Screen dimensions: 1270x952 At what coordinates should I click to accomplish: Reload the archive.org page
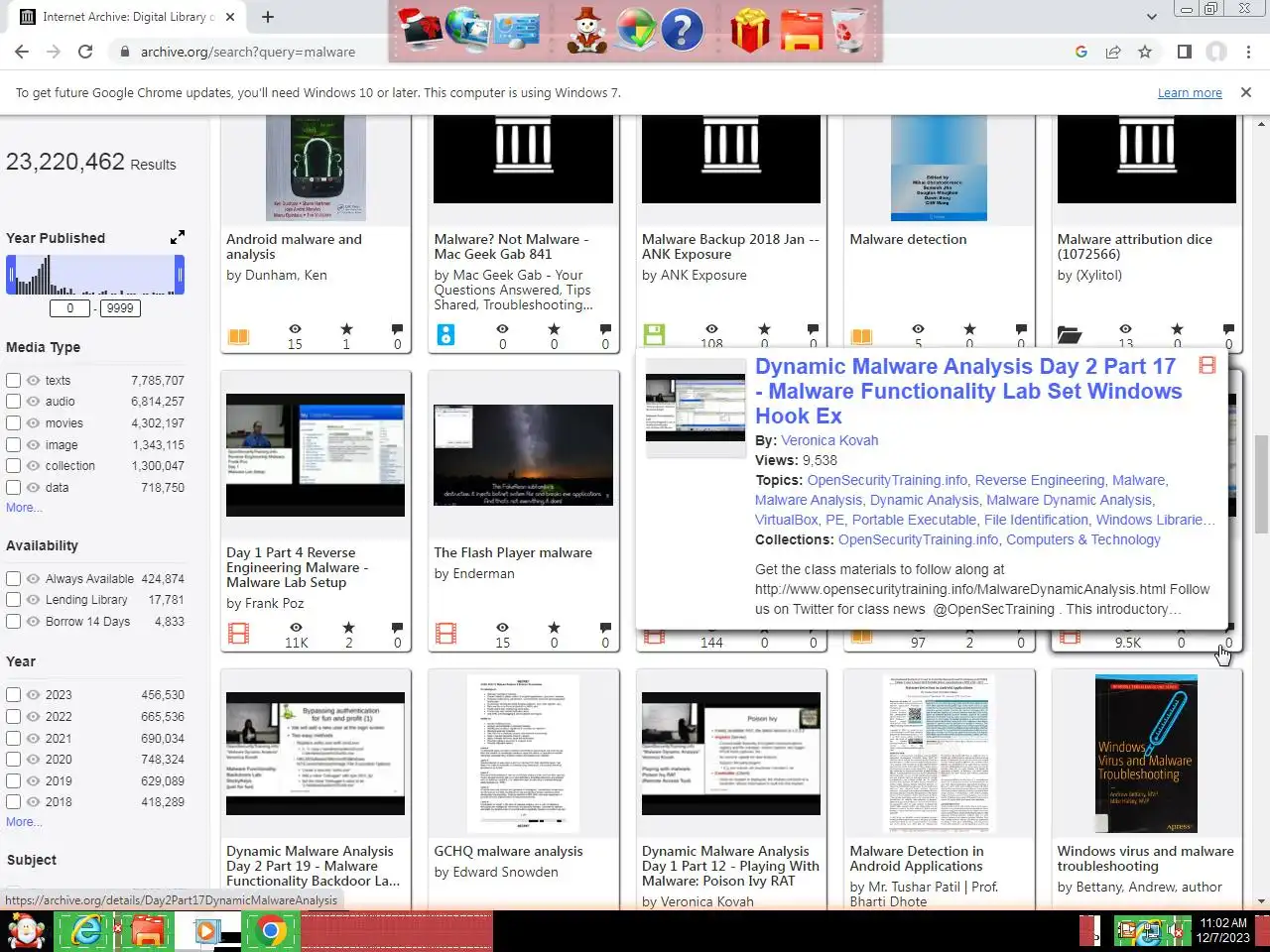pos(85,52)
